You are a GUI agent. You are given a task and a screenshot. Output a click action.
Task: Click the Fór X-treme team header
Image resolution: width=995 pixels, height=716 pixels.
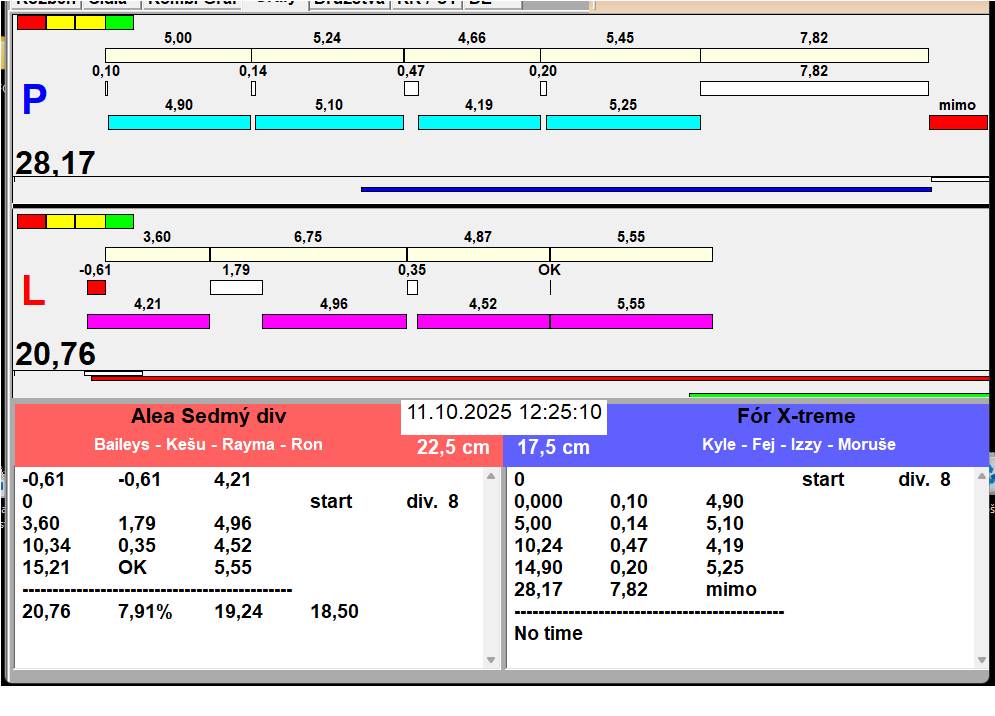click(x=796, y=417)
